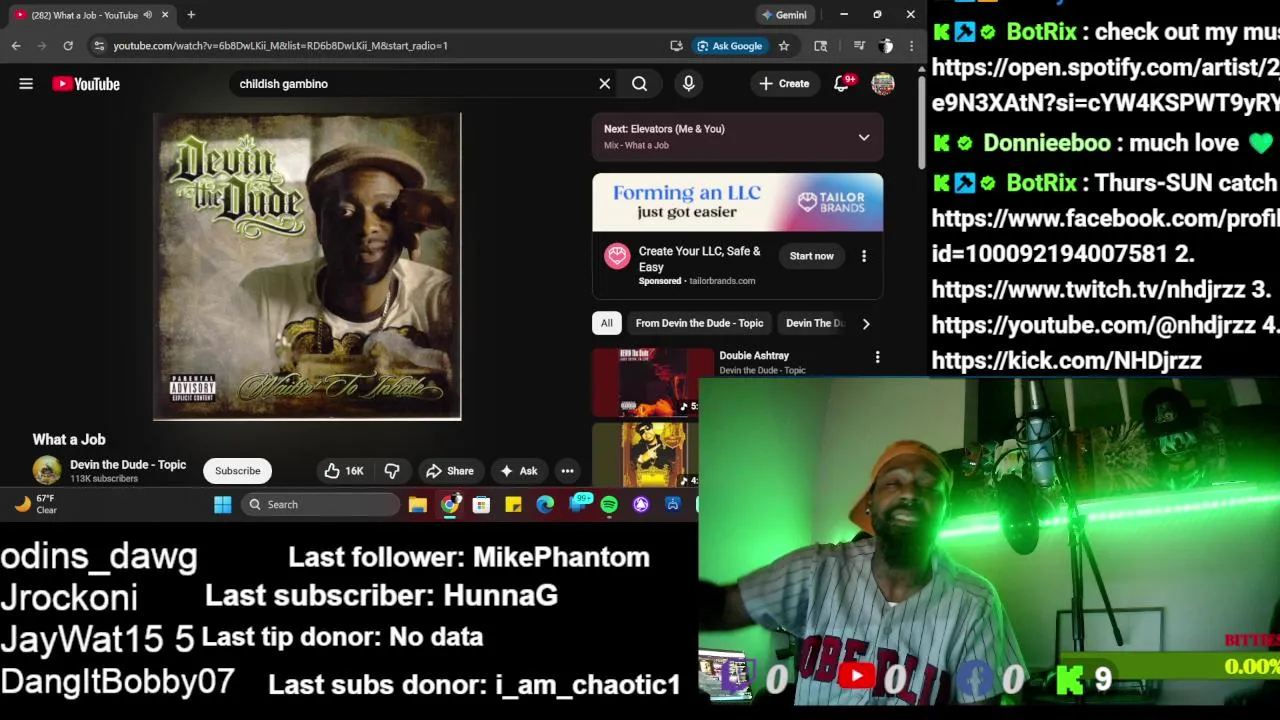Open the YouTube guide hamburger menu

pyautogui.click(x=26, y=84)
